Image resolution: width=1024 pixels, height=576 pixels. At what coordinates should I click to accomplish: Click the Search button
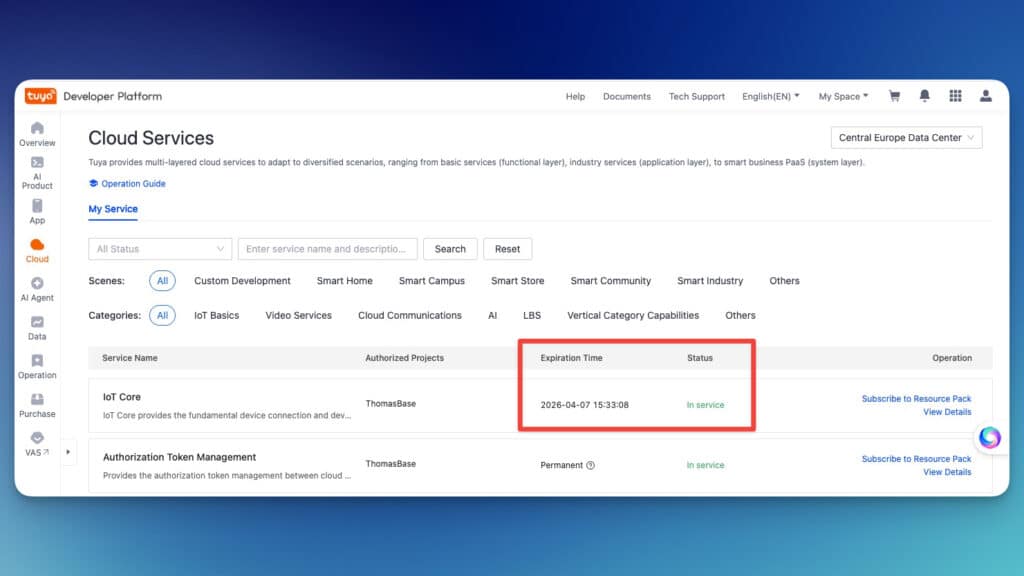[x=450, y=249]
